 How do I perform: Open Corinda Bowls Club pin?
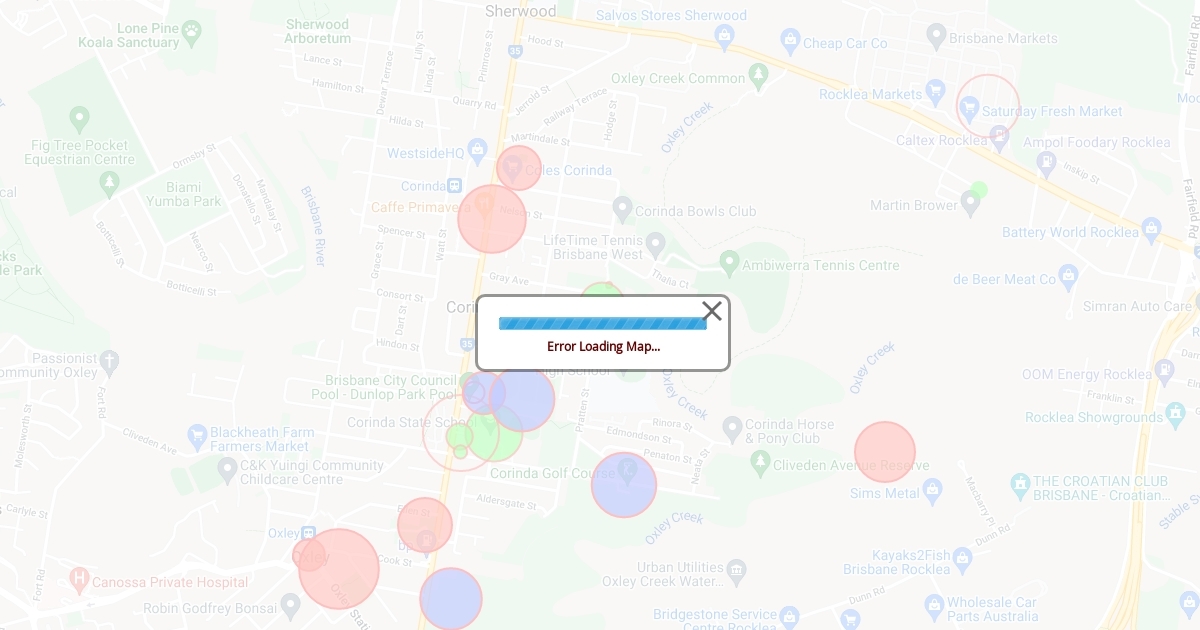(x=622, y=208)
